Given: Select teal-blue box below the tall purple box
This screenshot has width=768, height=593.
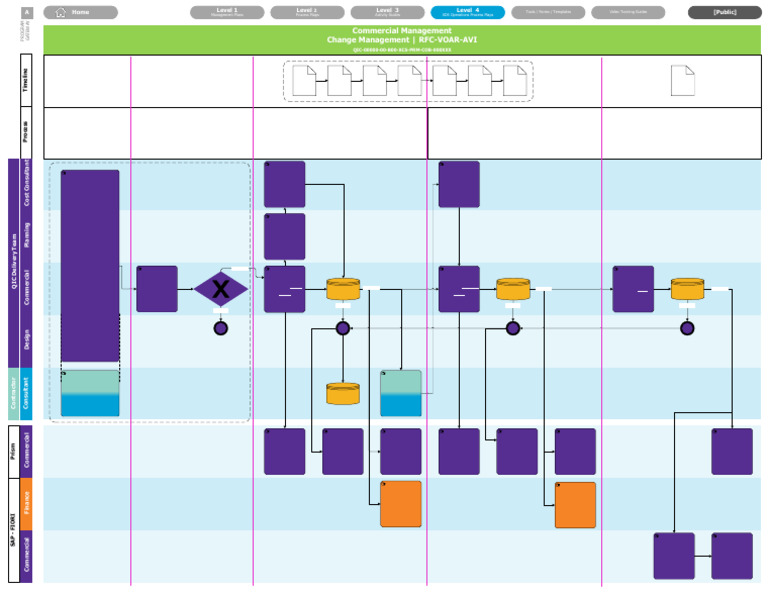Looking at the screenshot, I should pyautogui.click(x=90, y=393).
